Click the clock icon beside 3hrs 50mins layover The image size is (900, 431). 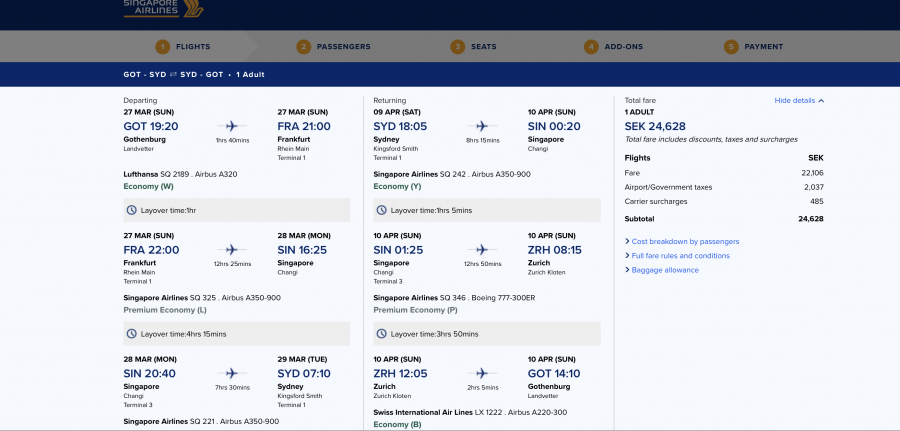[x=383, y=334]
